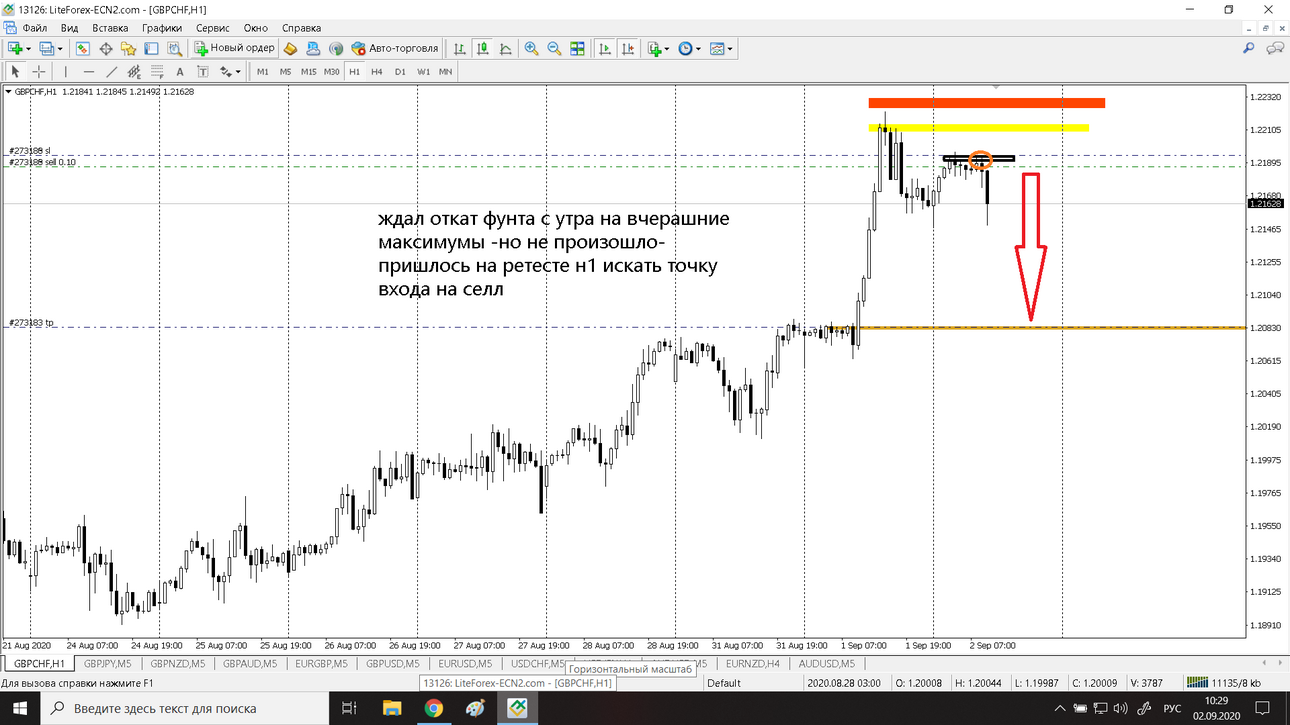Select the horizontal line drawing tool
Image resolution: width=1290 pixels, height=725 pixels.
(89, 72)
